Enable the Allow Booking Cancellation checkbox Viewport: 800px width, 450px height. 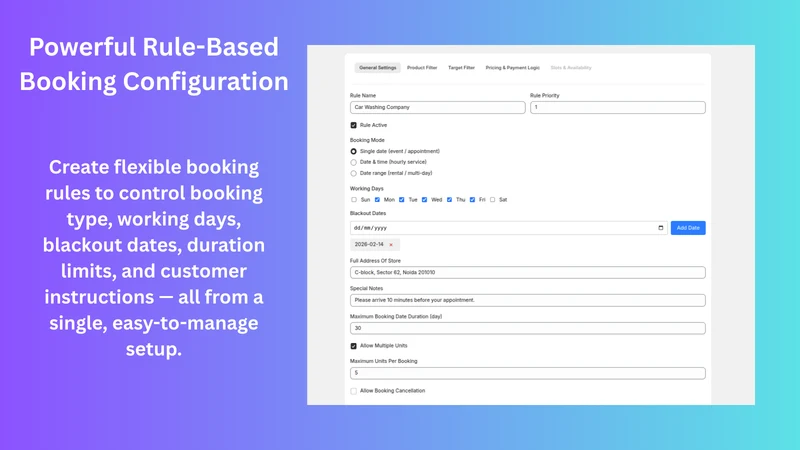(354, 391)
